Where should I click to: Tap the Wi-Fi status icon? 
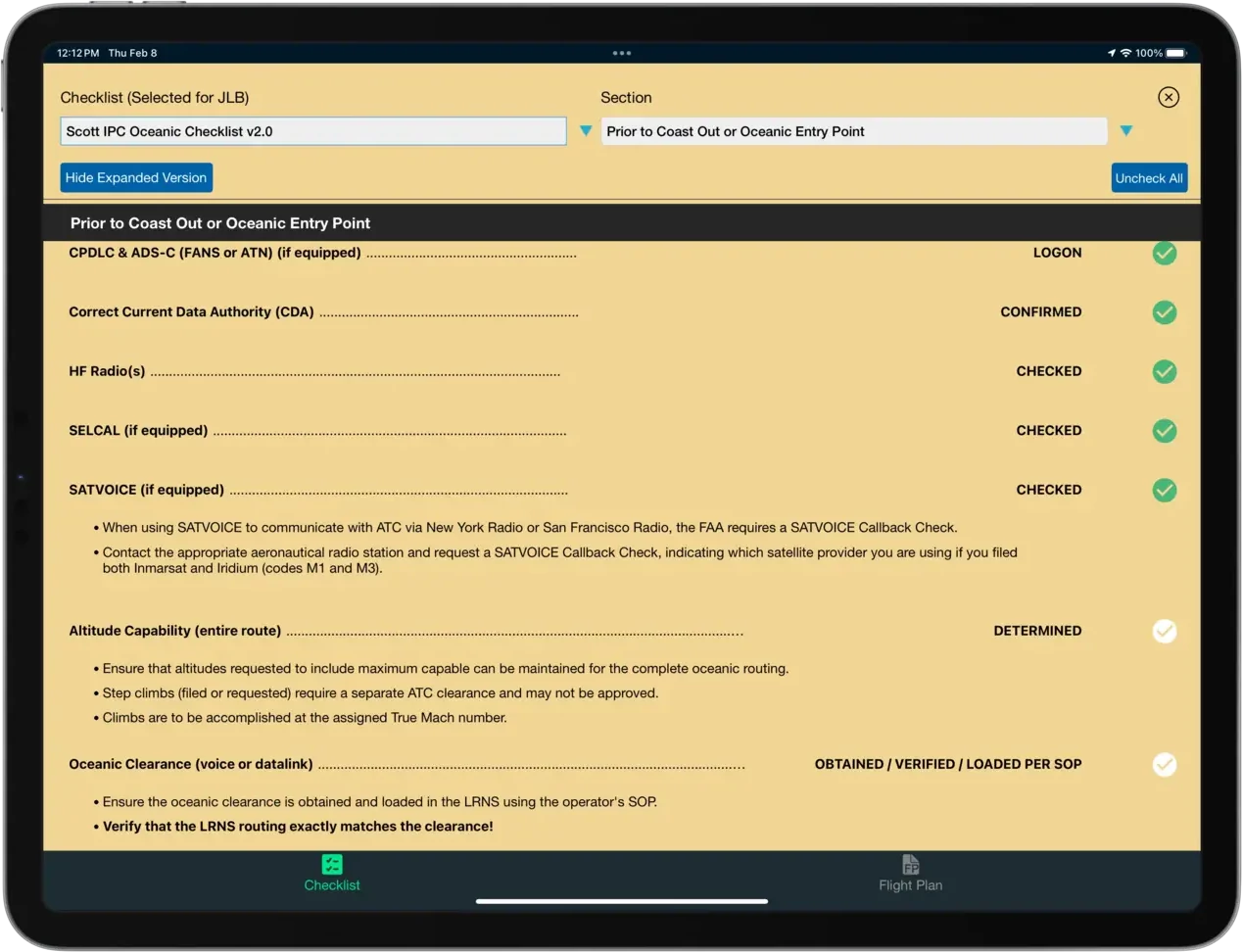tap(1126, 53)
